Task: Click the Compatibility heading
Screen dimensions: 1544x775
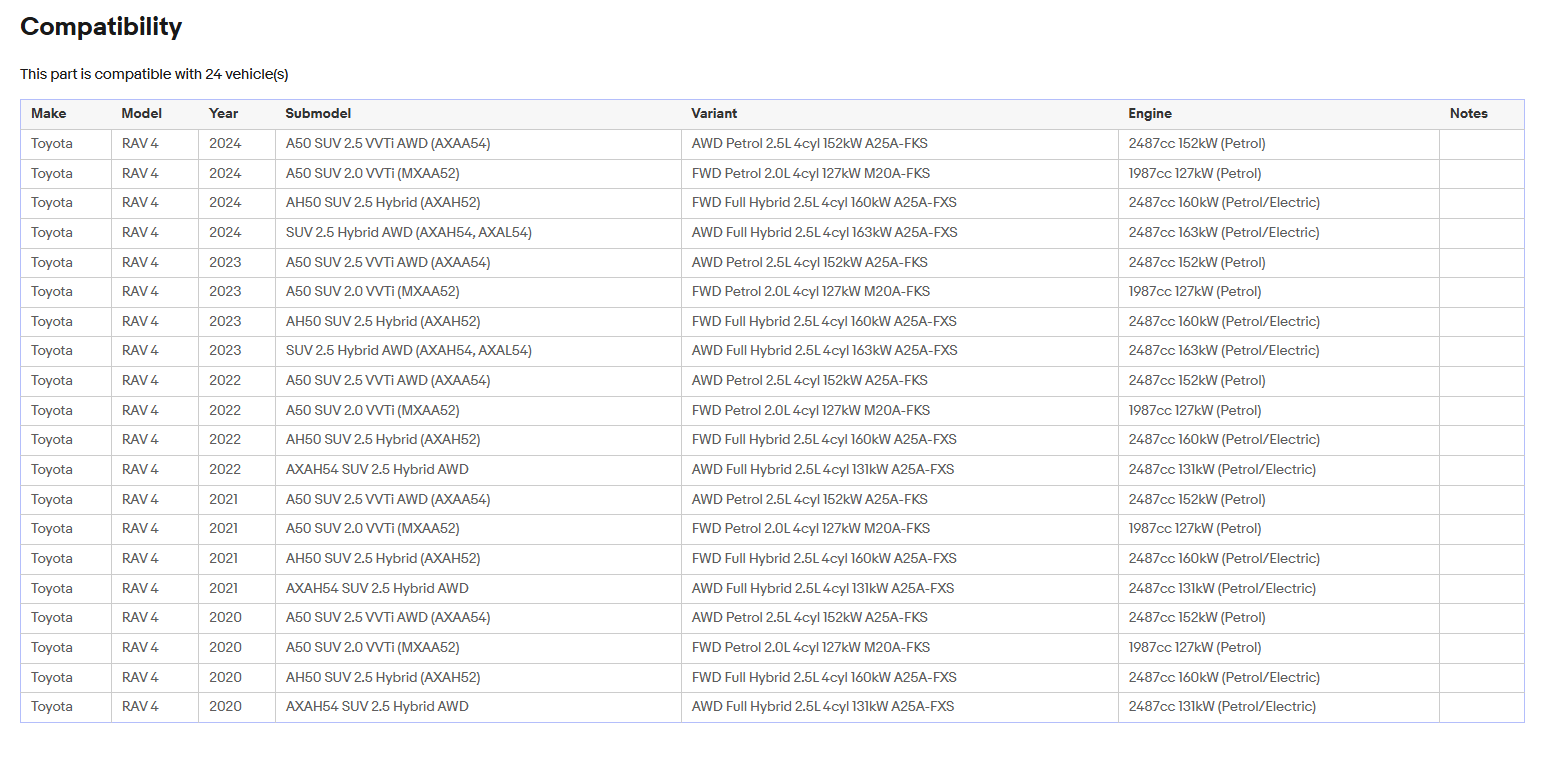Action: tap(101, 27)
